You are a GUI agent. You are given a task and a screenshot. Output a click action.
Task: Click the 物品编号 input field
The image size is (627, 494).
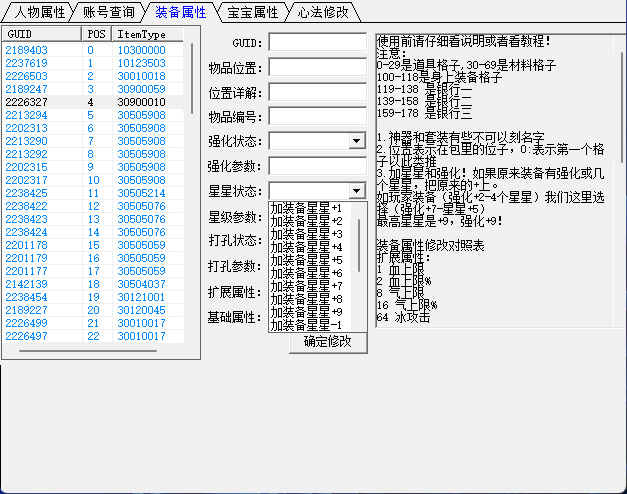[x=318, y=117]
